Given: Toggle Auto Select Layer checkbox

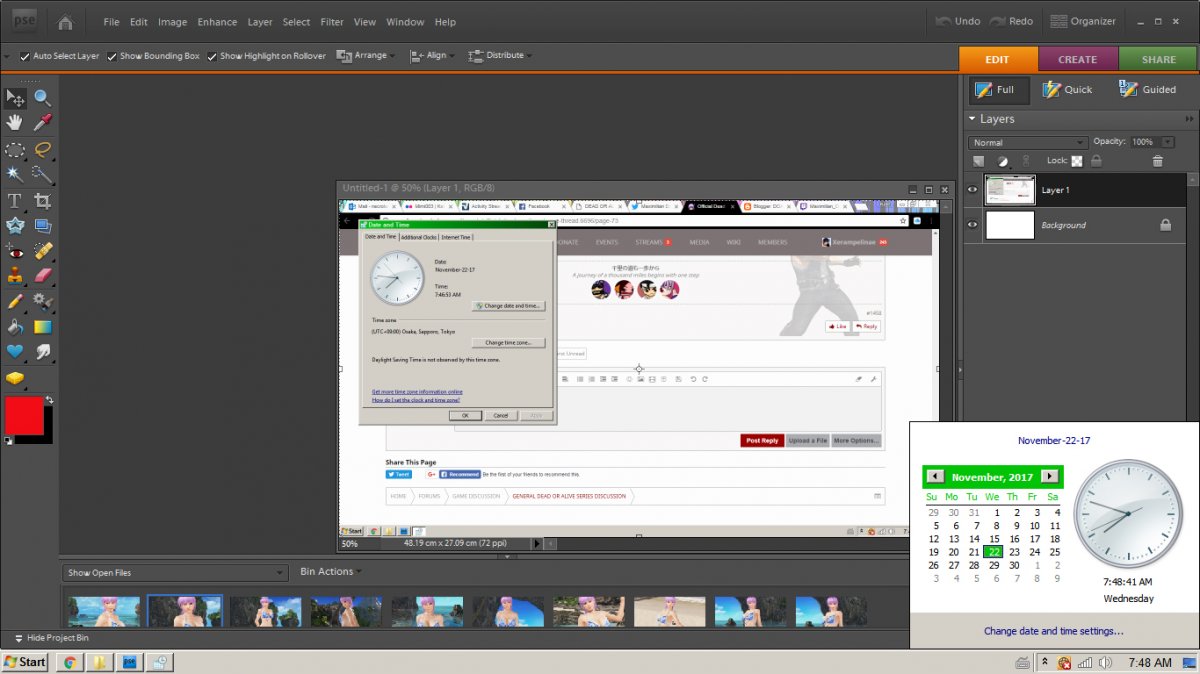Looking at the screenshot, I should pos(25,56).
